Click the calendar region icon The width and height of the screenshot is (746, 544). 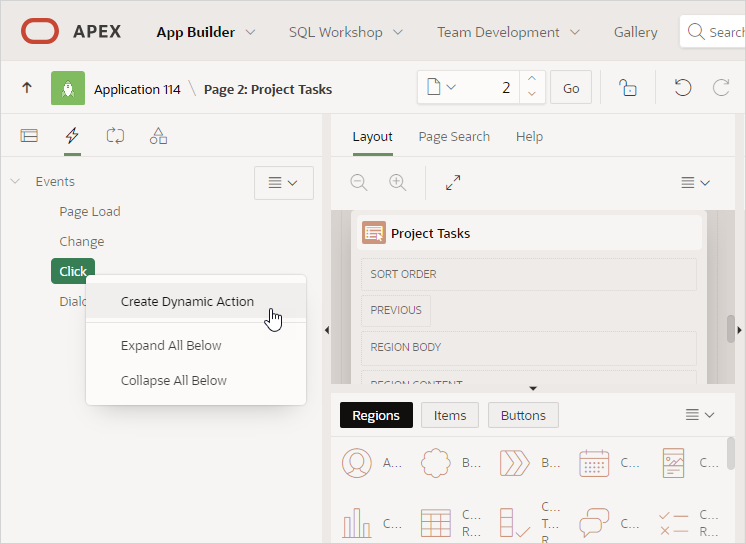tap(594, 463)
